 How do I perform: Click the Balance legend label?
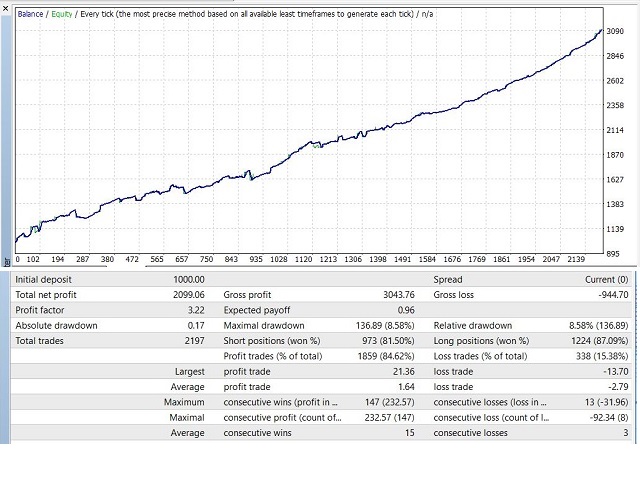30,14
